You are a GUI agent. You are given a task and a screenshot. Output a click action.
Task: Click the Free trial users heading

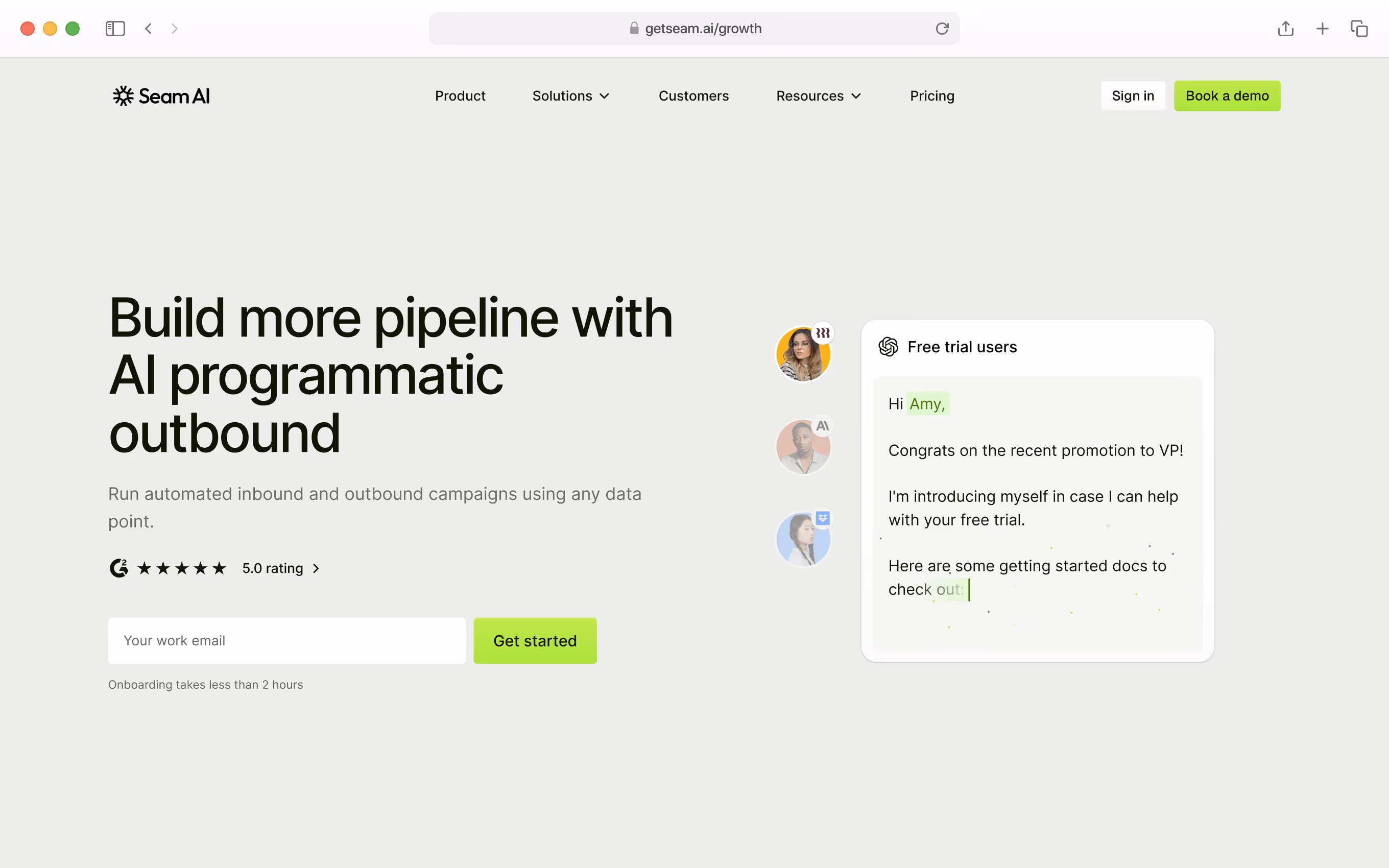pos(962,347)
